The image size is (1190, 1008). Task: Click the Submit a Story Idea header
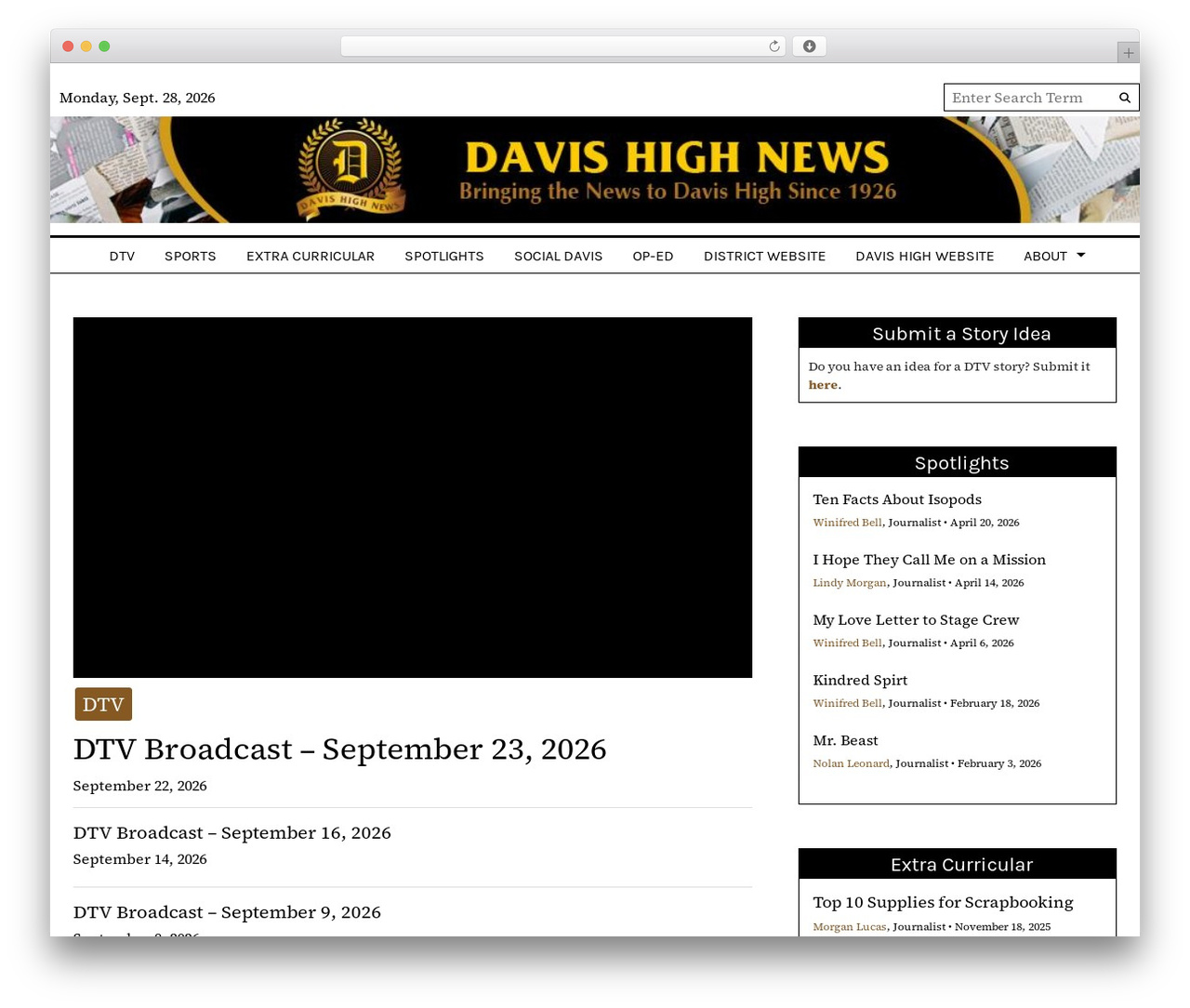tap(958, 334)
